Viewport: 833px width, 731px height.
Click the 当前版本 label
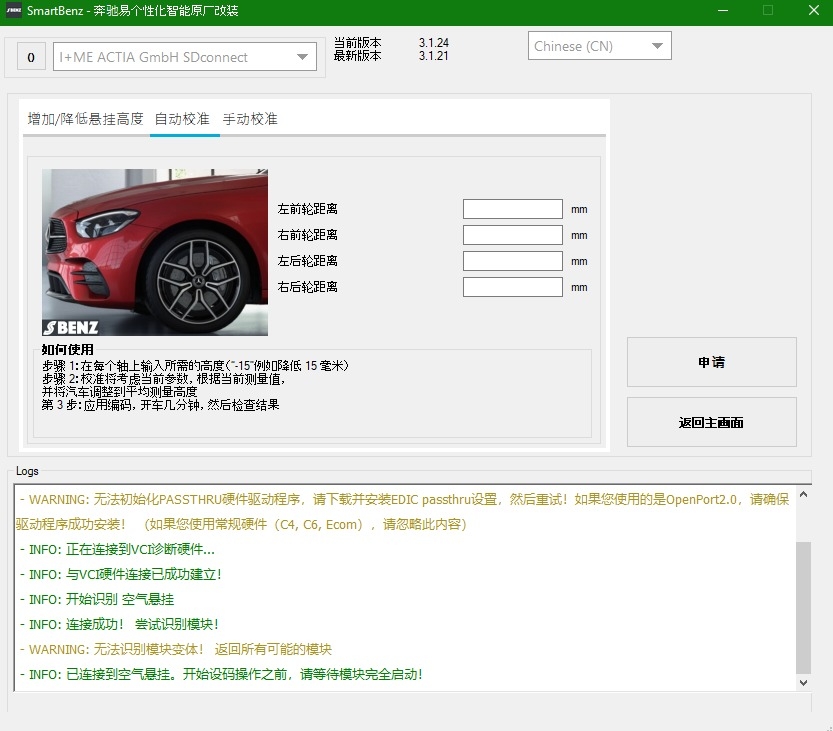click(358, 42)
